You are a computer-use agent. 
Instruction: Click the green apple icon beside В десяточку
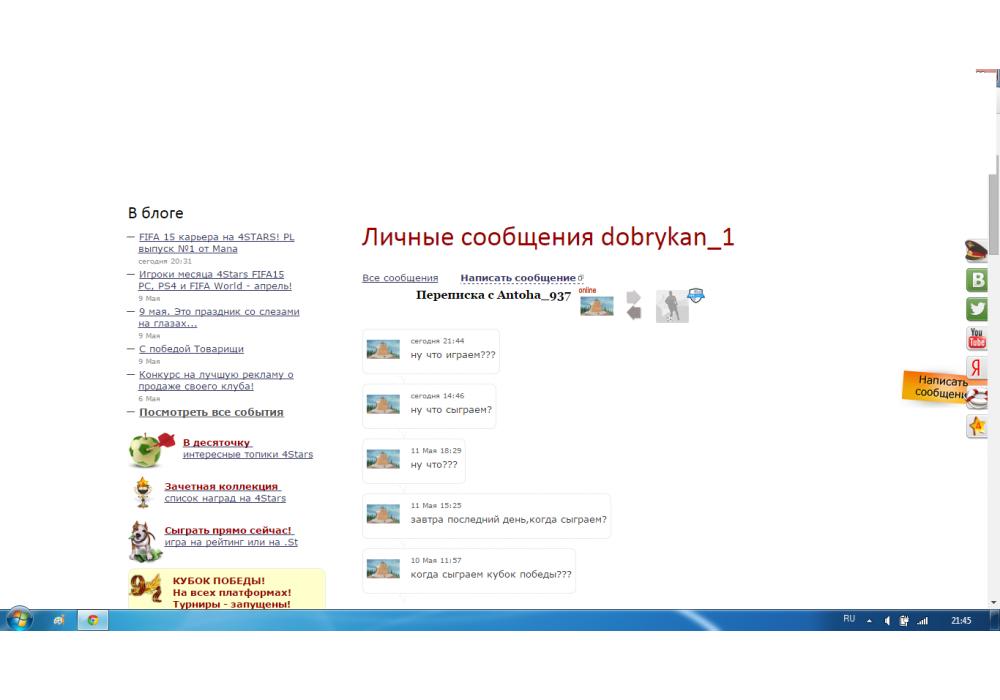(x=152, y=449)
